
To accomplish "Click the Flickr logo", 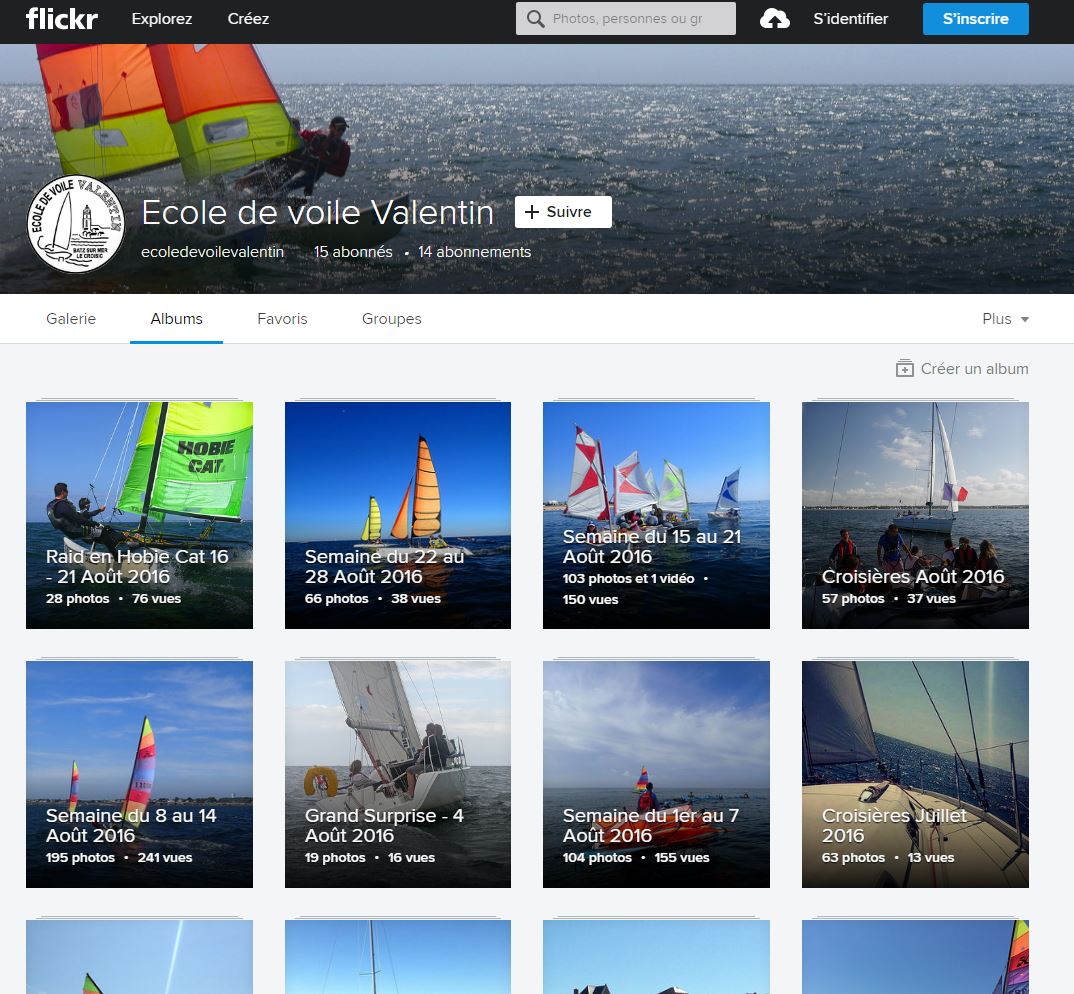I will click(x=62, y=18).
